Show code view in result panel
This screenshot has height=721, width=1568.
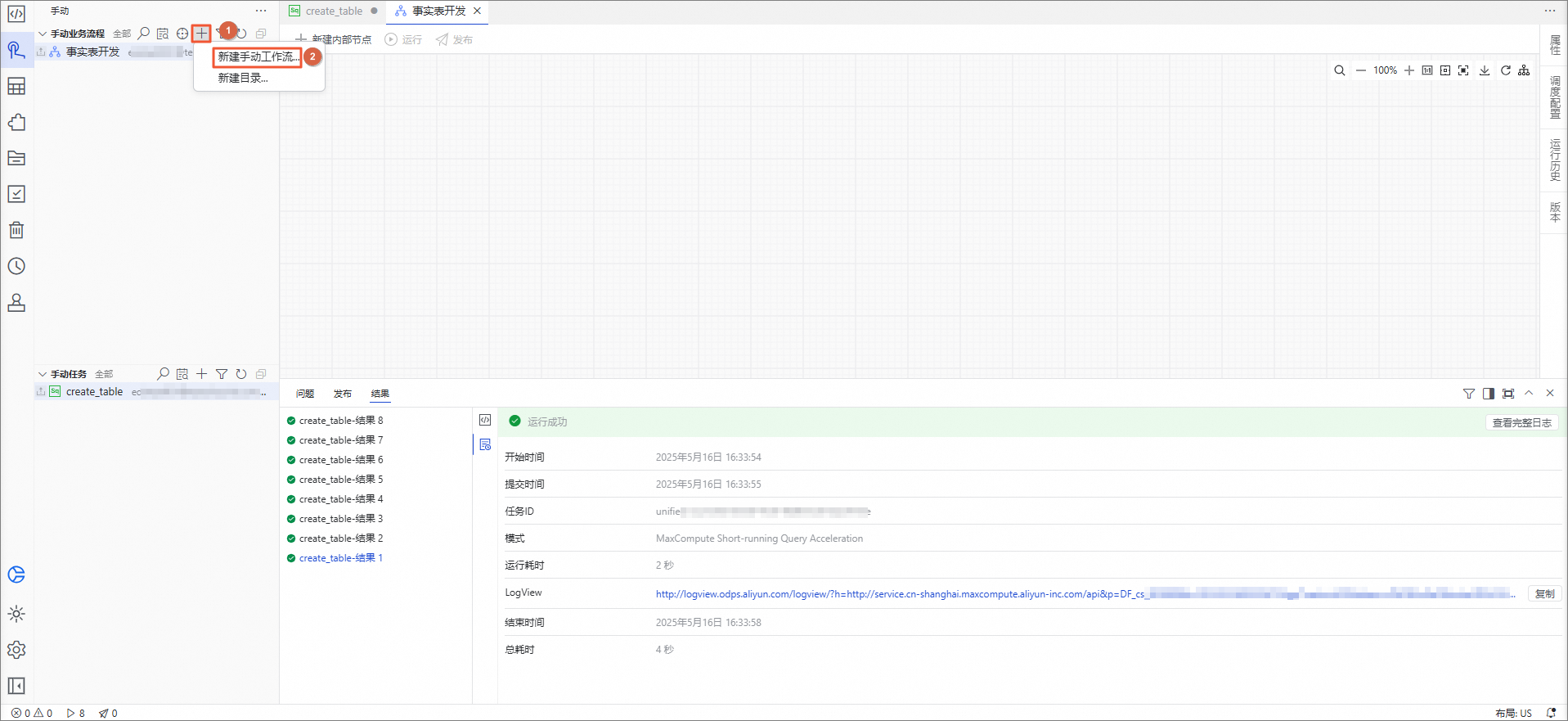pyautogui.click(x=485, y=420)
